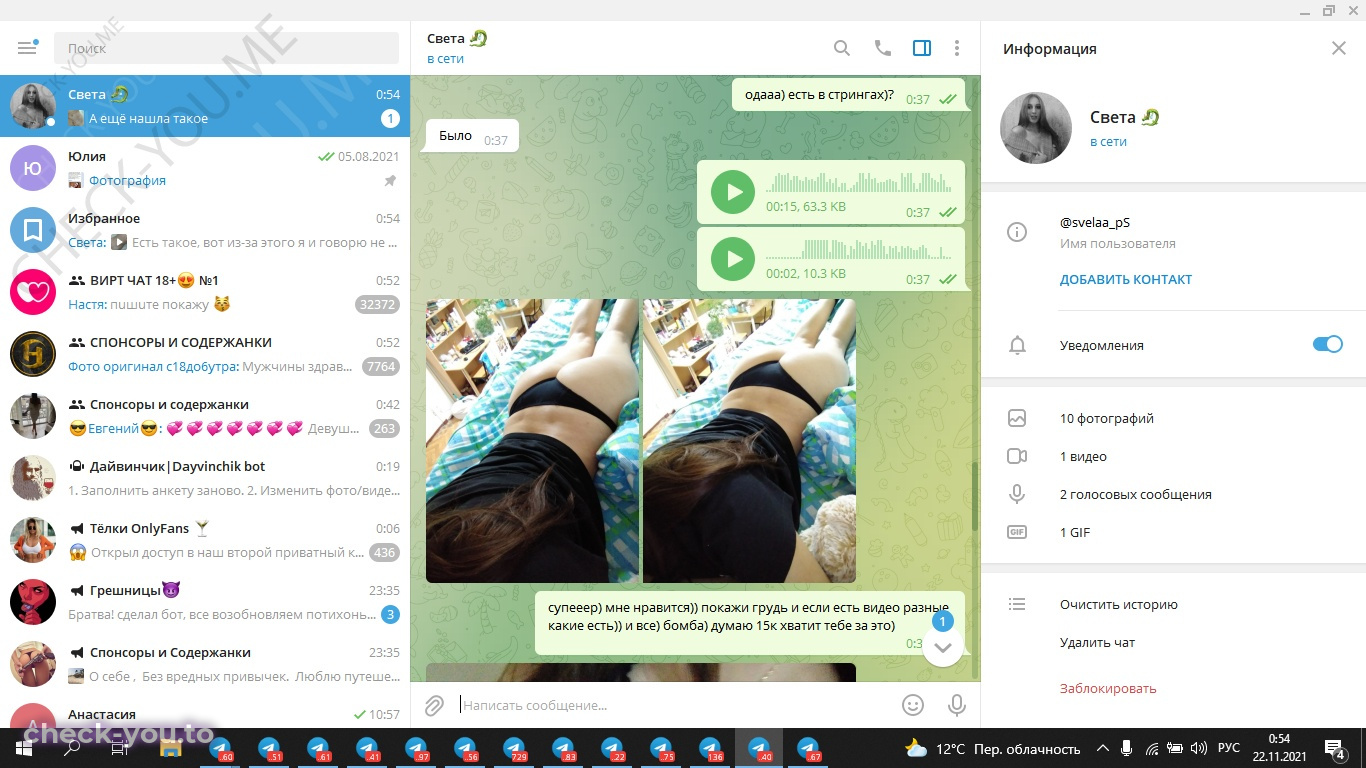This screenshot has height=768, width=1366.
Task: View Света's profile photo in info panel
Action: [x=1036, y=128]
